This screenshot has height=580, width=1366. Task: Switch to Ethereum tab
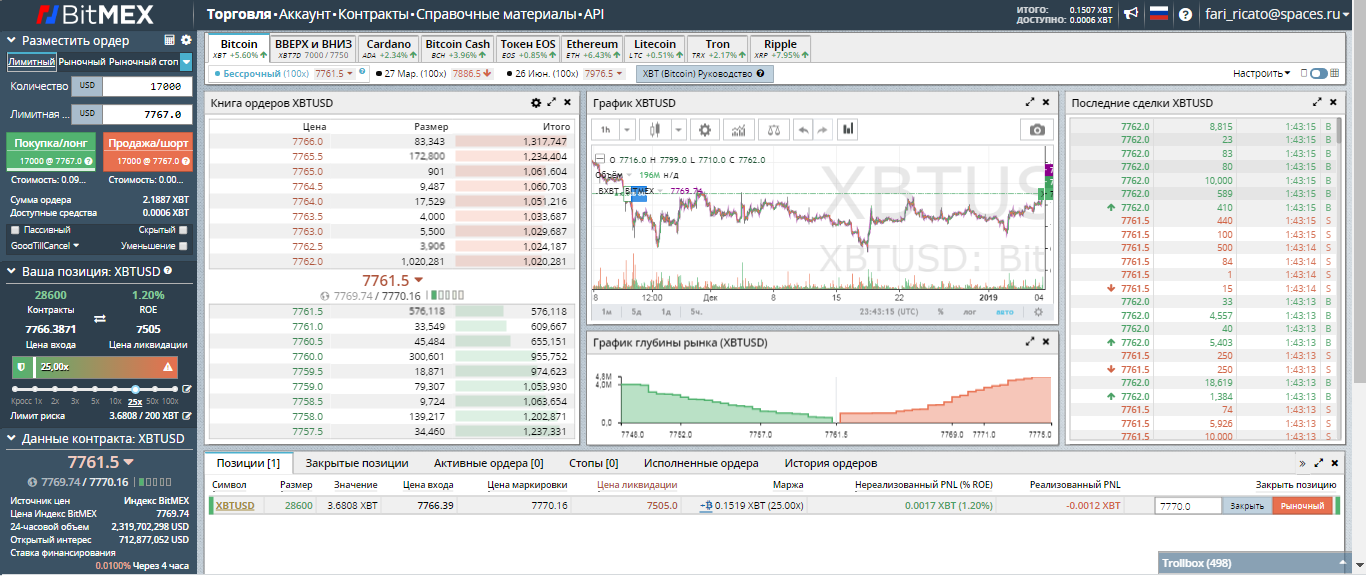(x=592, y=49)
